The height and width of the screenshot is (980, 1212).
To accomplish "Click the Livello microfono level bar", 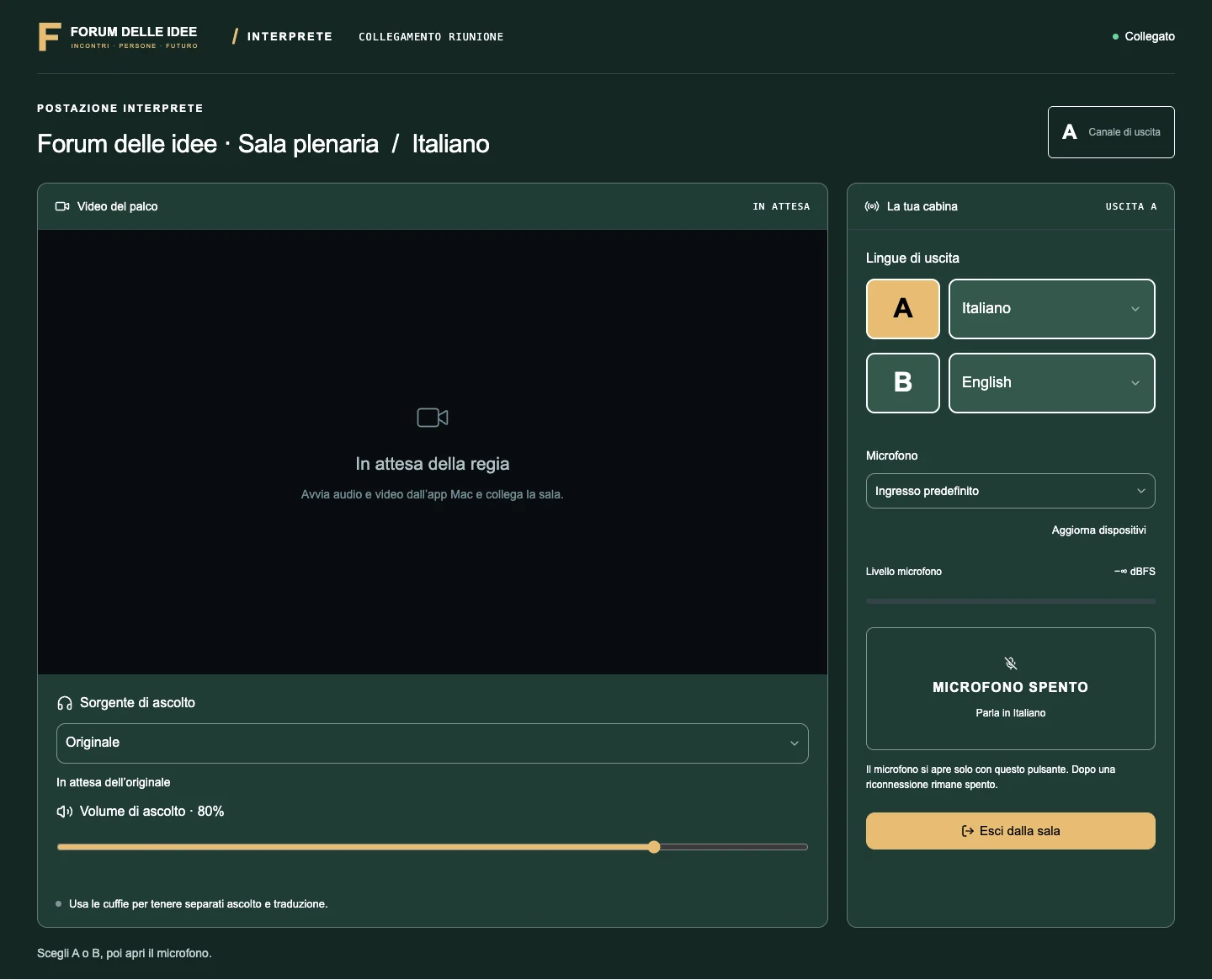I will click(x=1011, y=601).
